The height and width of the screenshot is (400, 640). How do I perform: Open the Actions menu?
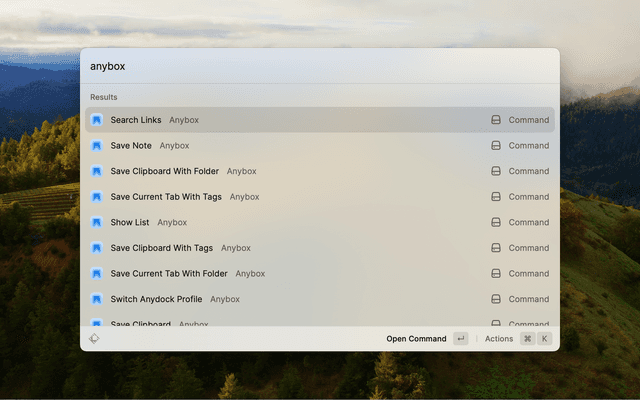(499, 339)
